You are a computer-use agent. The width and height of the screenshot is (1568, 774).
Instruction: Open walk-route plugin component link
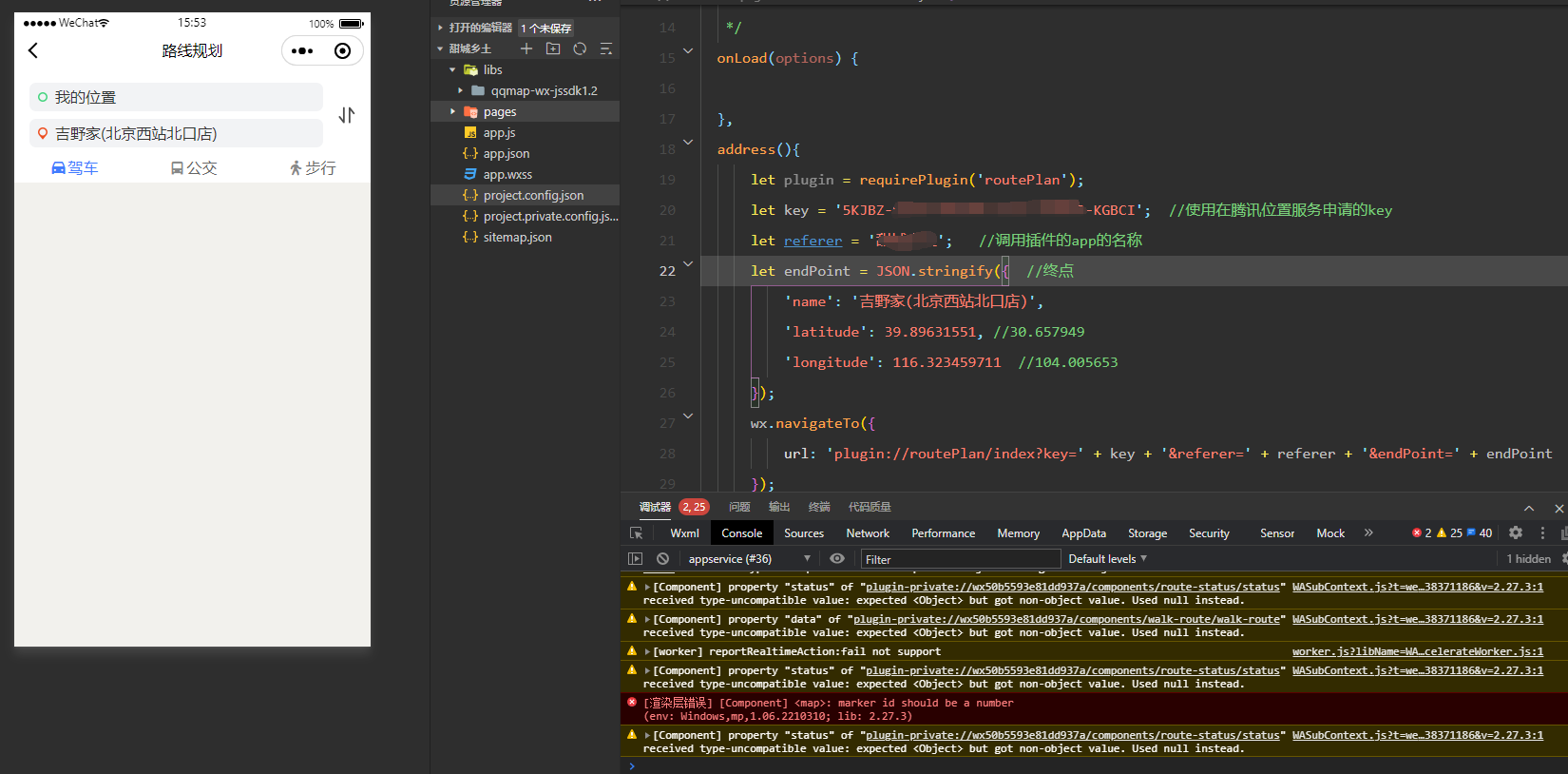click(x=1067, y=620)
